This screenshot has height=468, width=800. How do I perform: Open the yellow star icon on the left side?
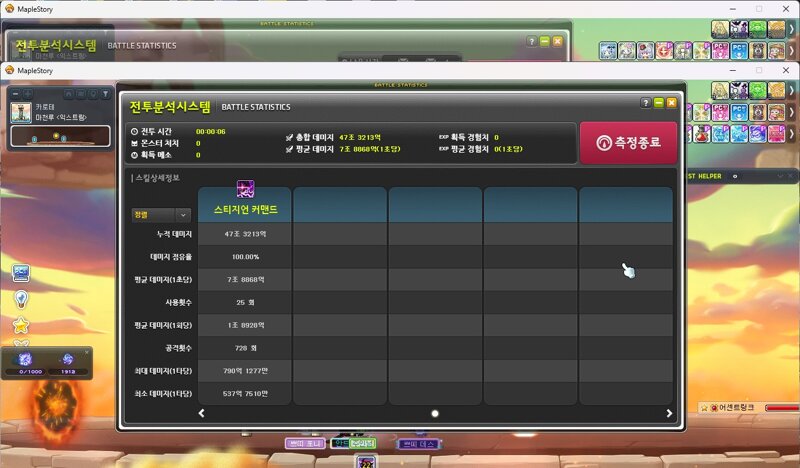[x=21, y=325]
